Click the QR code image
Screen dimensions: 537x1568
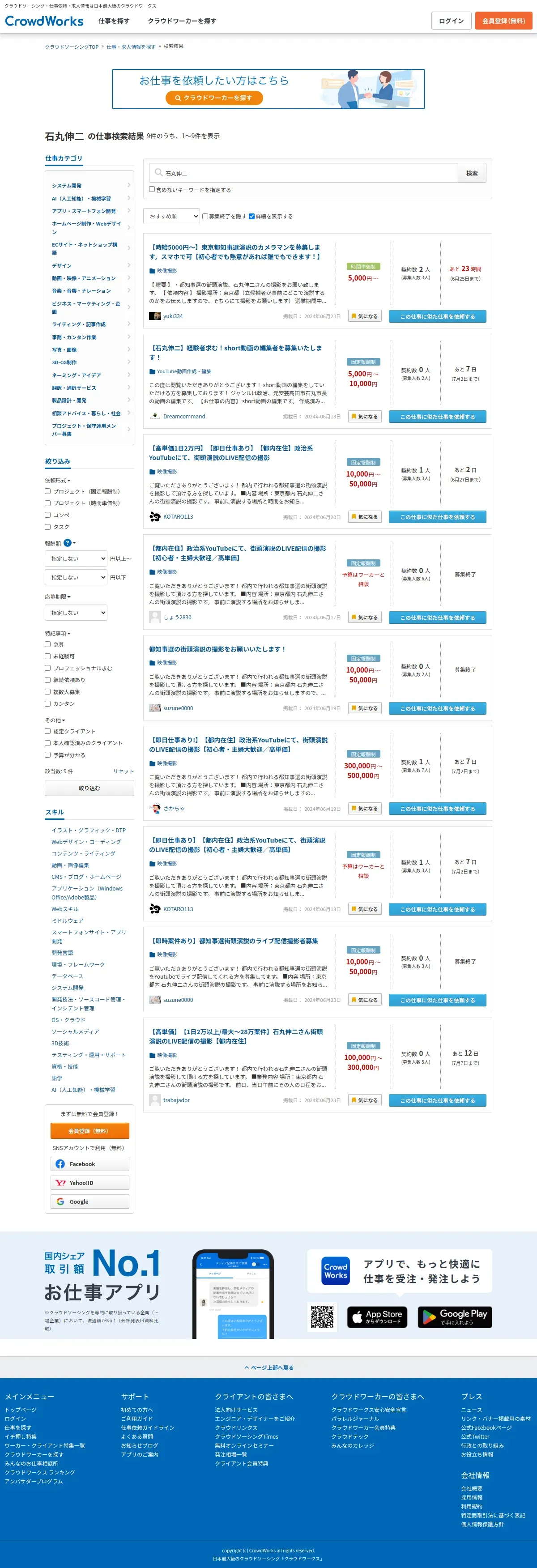click(x=322, y=1317)
